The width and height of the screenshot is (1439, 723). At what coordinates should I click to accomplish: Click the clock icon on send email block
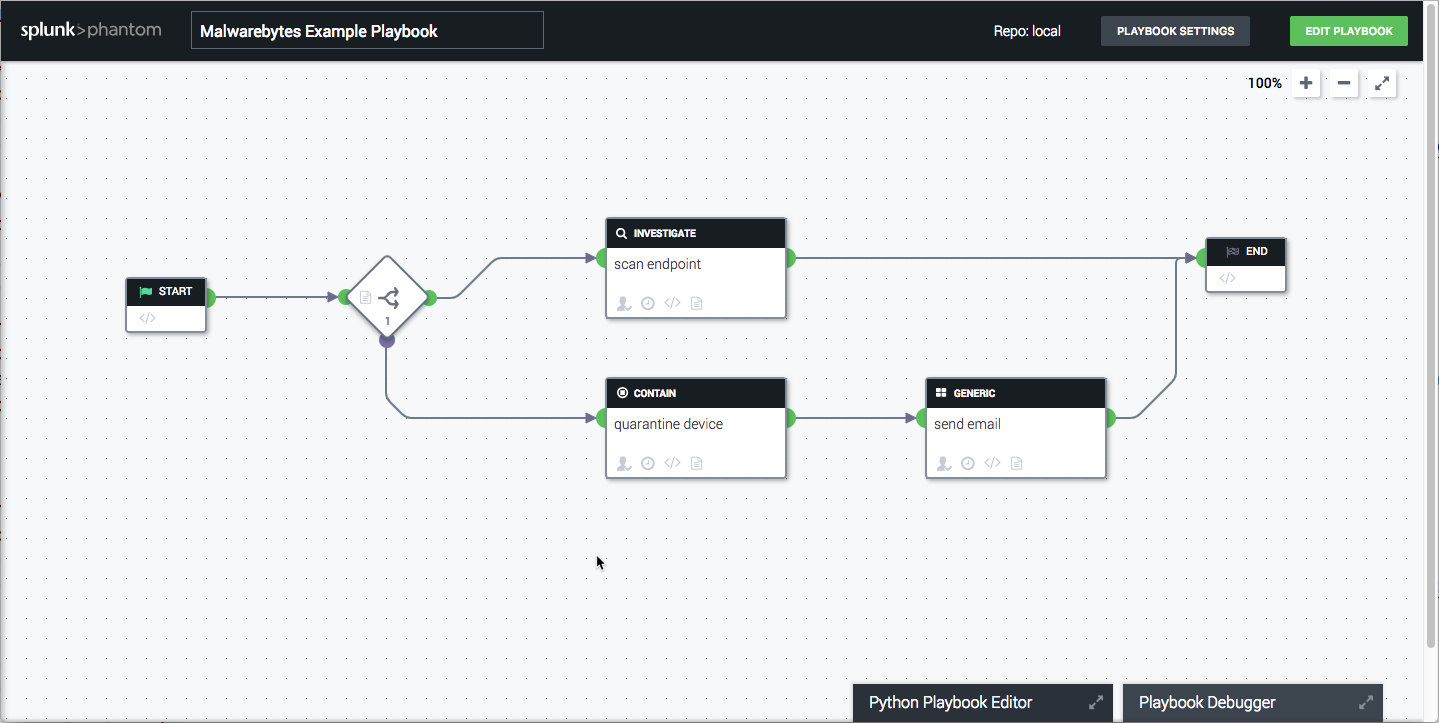click(x=968, y=463)
